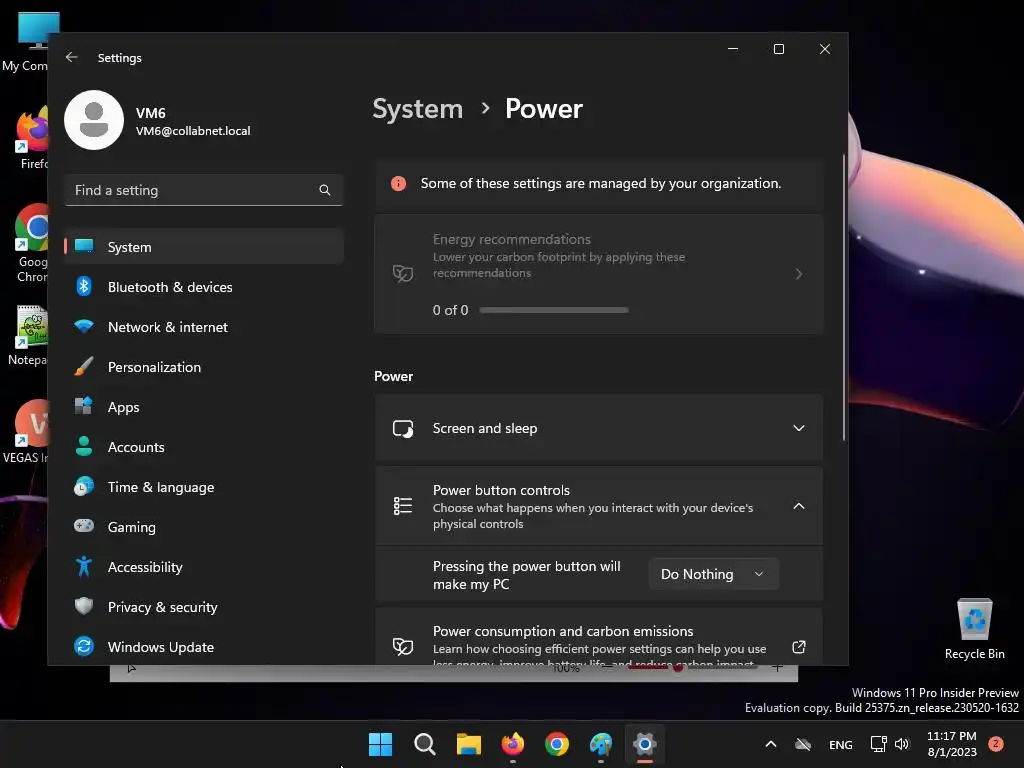Click the VM6@collabnet.local account name
The height and width of the screenshot is (768, 1024).
(x=193, y=131)
